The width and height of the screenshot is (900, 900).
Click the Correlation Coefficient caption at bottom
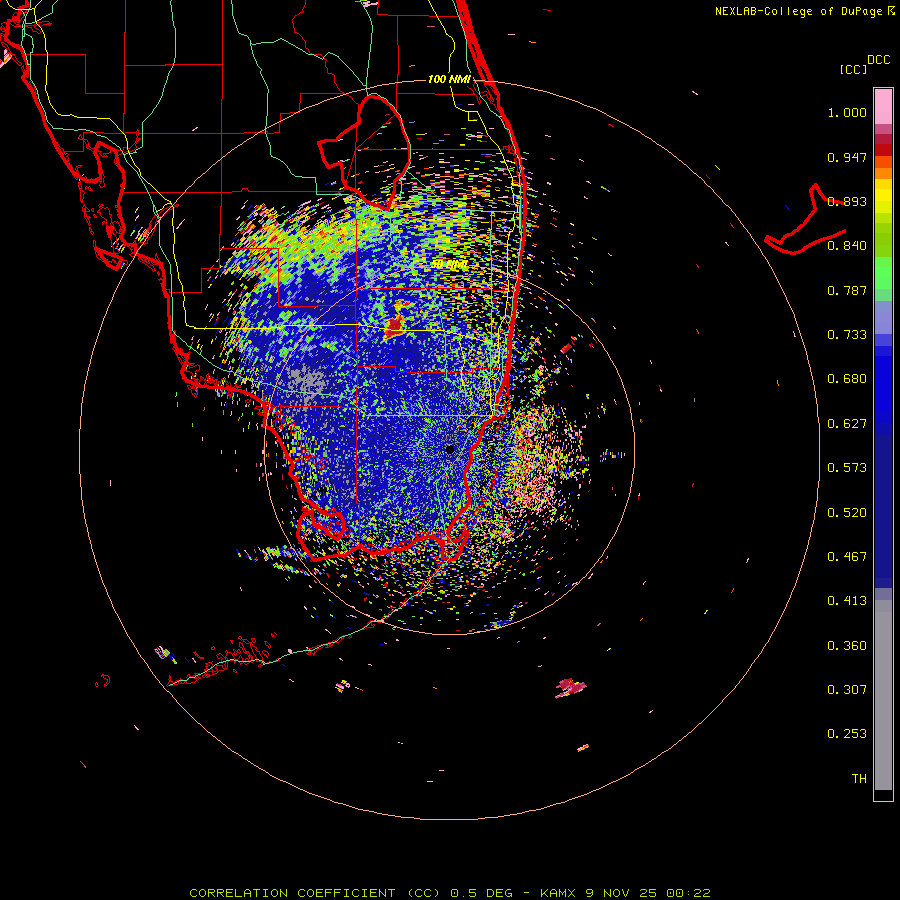tap(449, 893)
